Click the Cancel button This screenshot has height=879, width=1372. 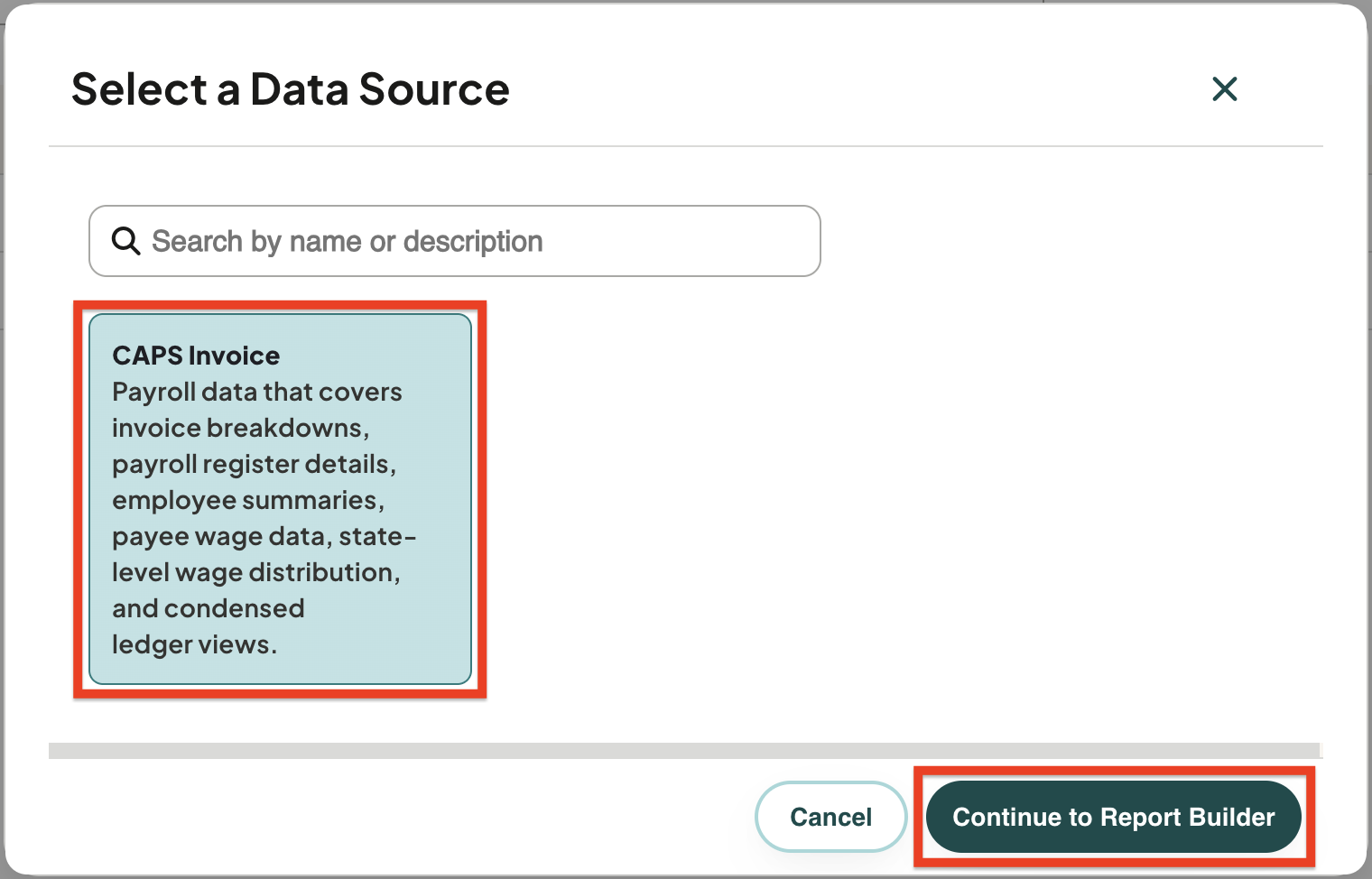[x=831, y=817]
